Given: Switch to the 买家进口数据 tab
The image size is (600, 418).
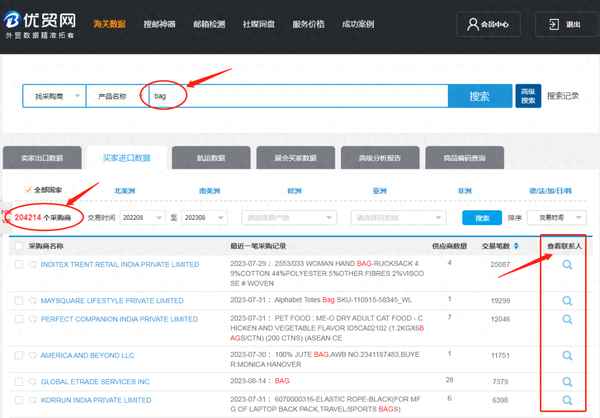Looking at the screenshot, I should click(127, 158).
